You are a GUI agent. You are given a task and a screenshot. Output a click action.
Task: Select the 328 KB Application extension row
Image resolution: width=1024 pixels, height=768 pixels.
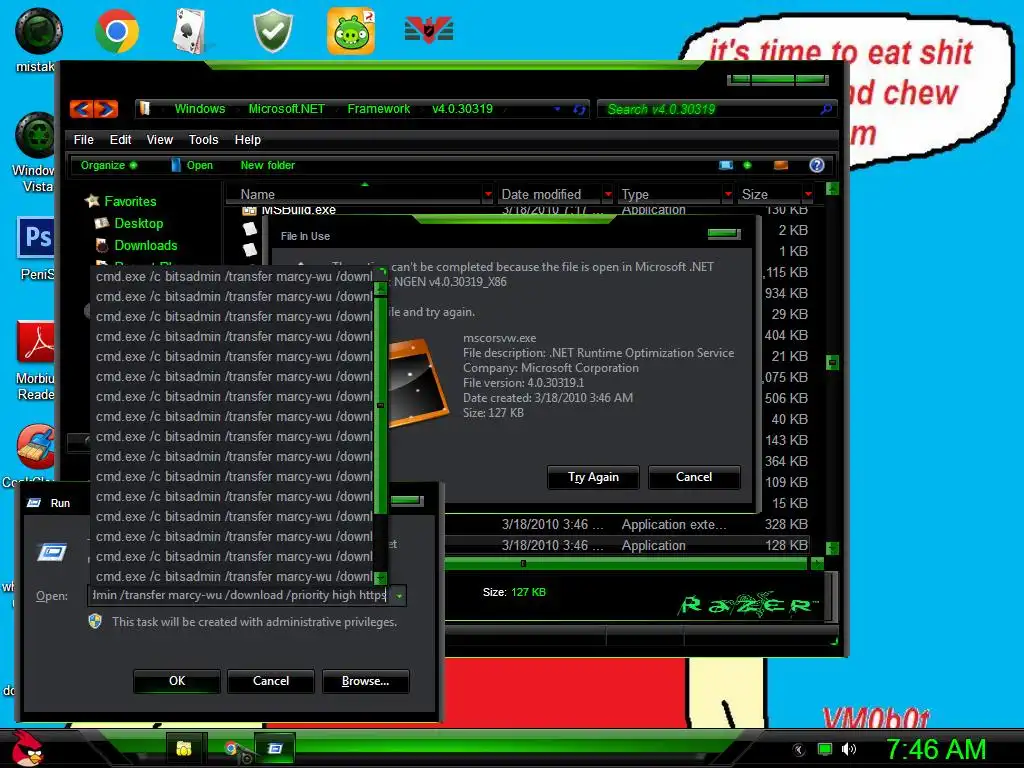coord(627,524)
